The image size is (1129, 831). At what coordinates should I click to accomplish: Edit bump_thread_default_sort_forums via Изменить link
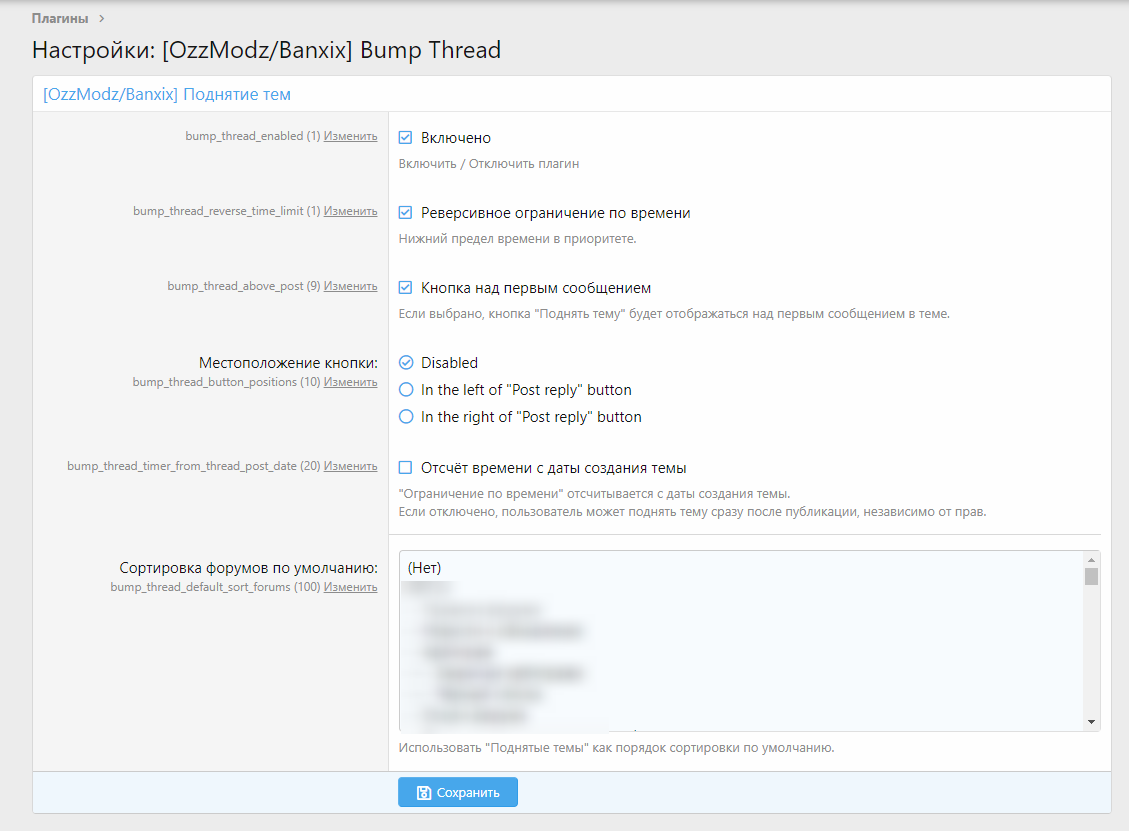click(x=350, y=587)
